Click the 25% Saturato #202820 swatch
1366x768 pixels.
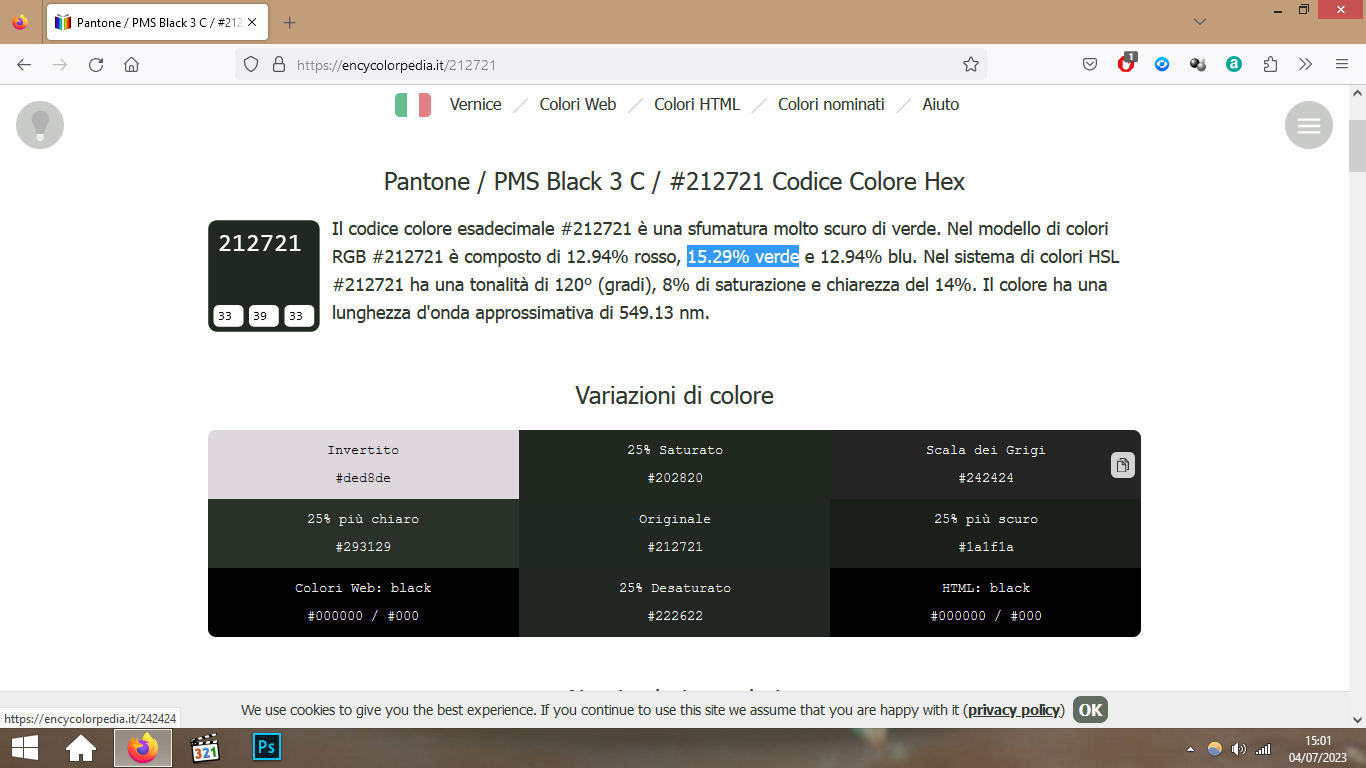(675, 464)
